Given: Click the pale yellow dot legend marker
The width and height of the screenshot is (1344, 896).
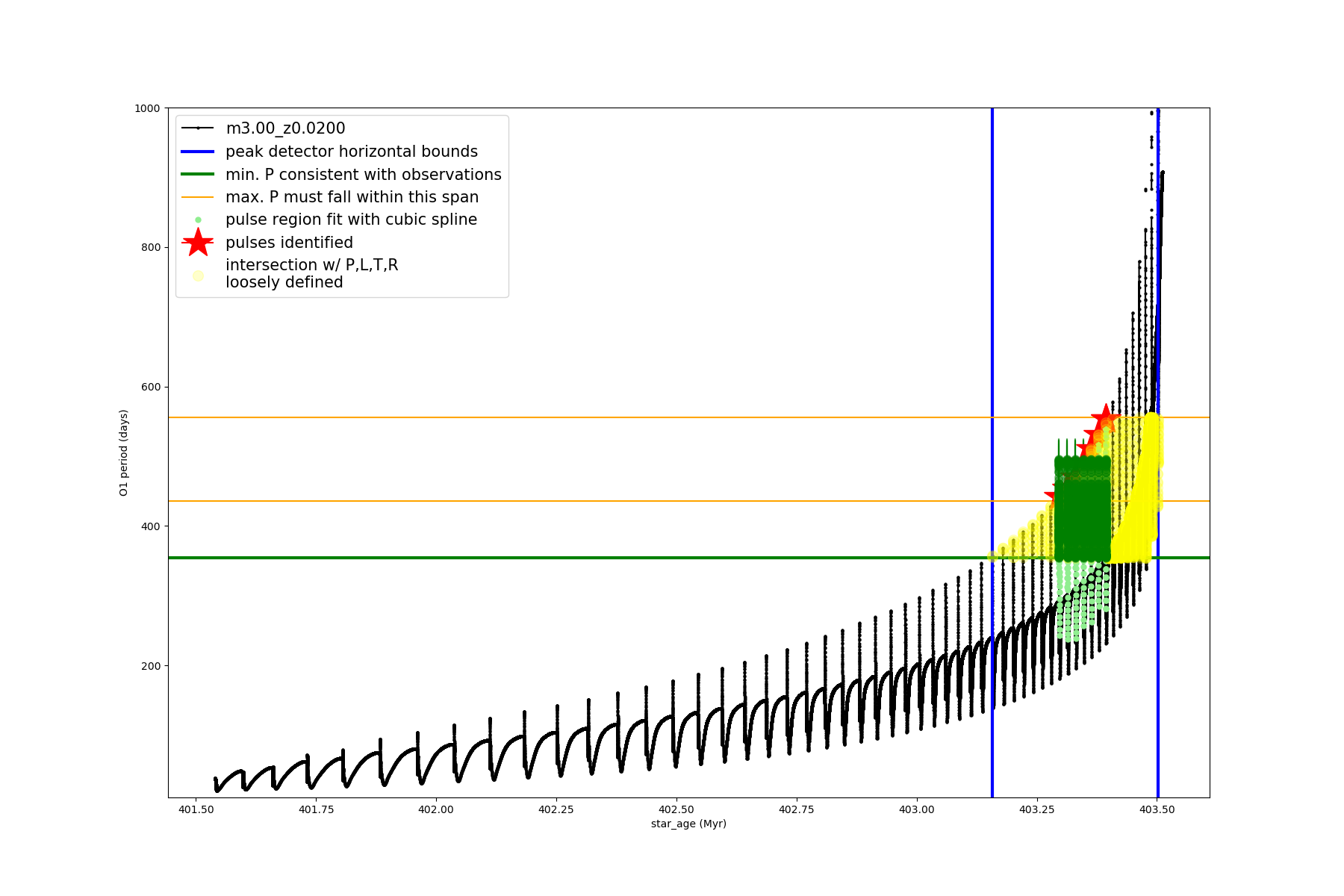Looking at the screenshot, I should (x=198, y=276).
